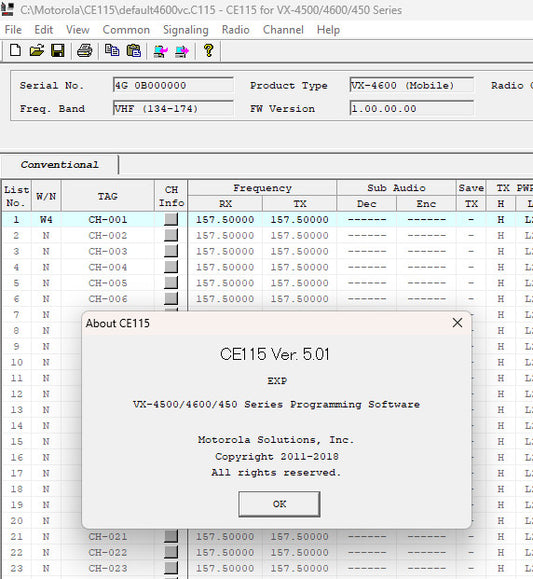Click CH Info square for CH-001

(x=171, y=219)
